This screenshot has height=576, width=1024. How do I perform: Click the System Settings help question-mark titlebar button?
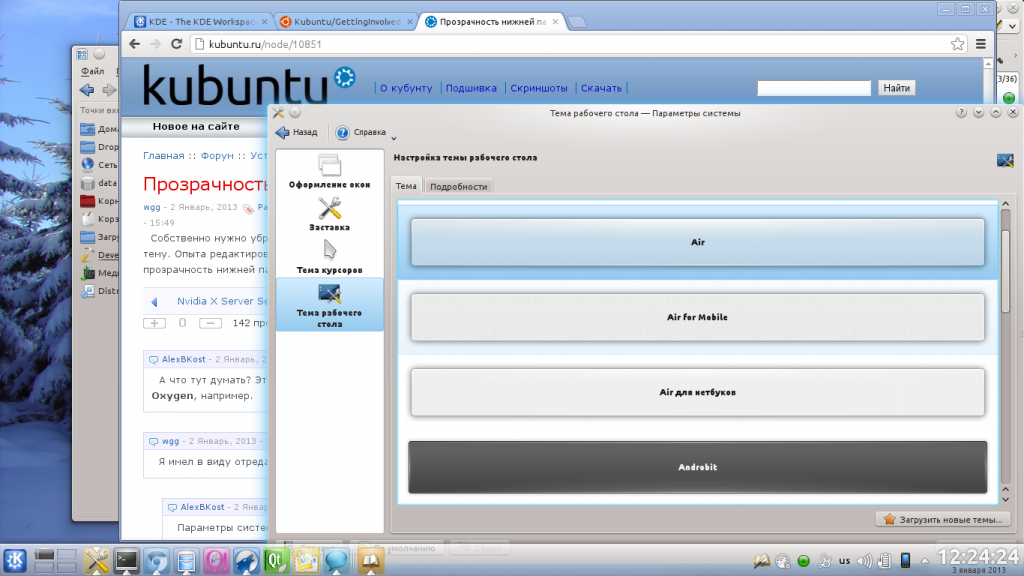(x=961, y=112)
